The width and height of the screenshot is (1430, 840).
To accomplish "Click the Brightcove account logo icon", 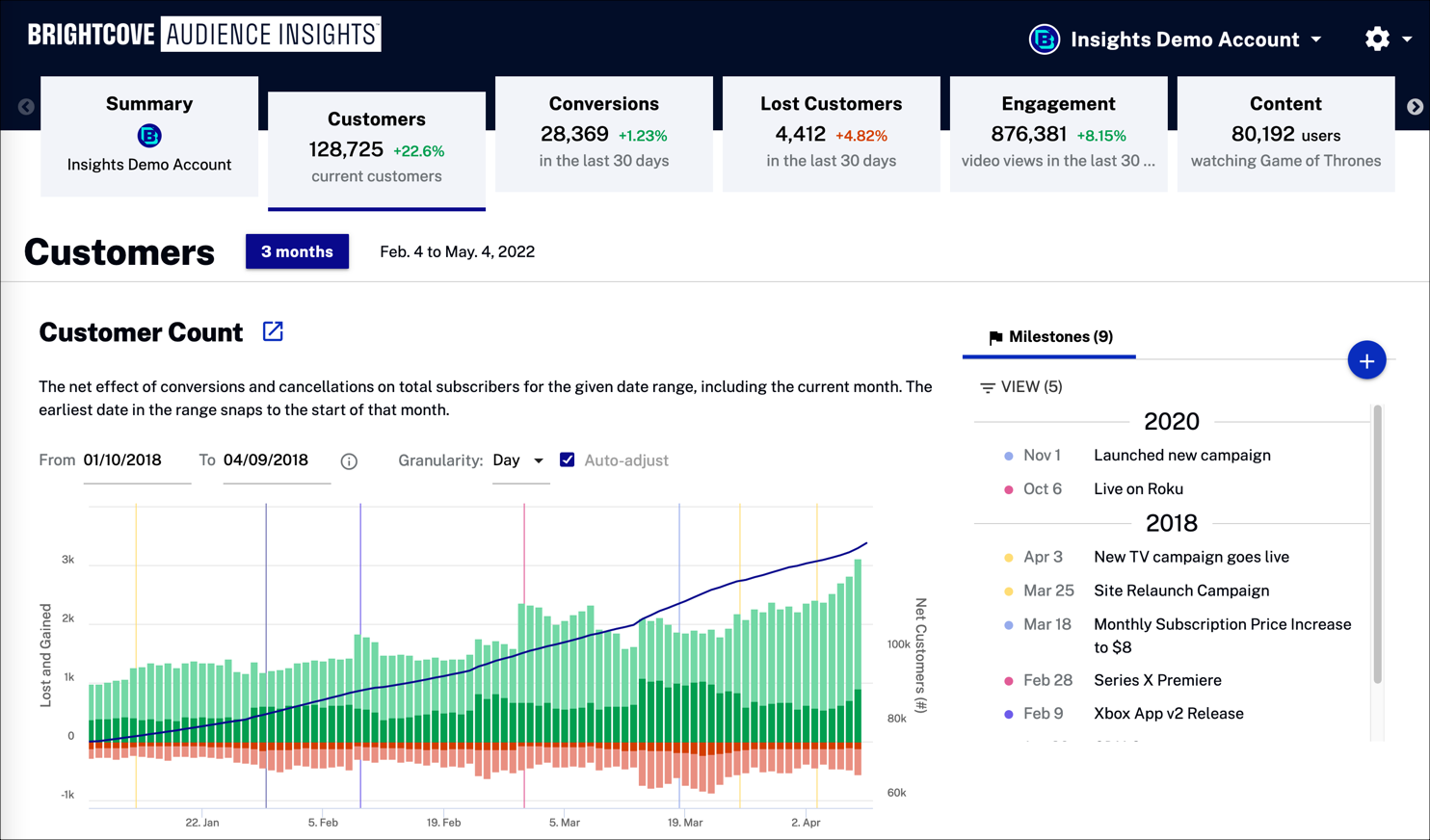I will [x=1044, y=39].
